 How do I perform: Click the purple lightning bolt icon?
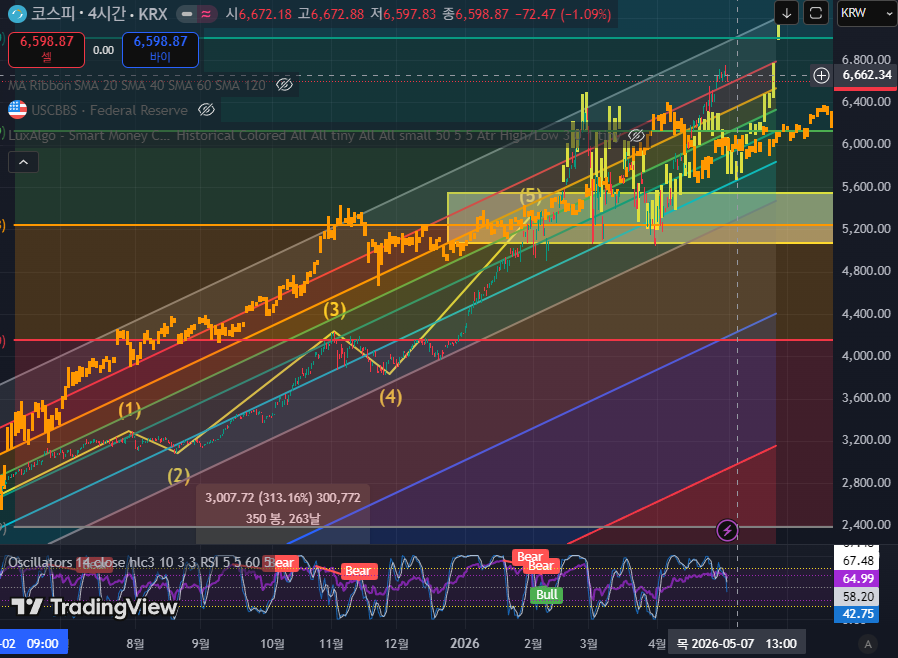pyautogui.click(x=727, y=530)
